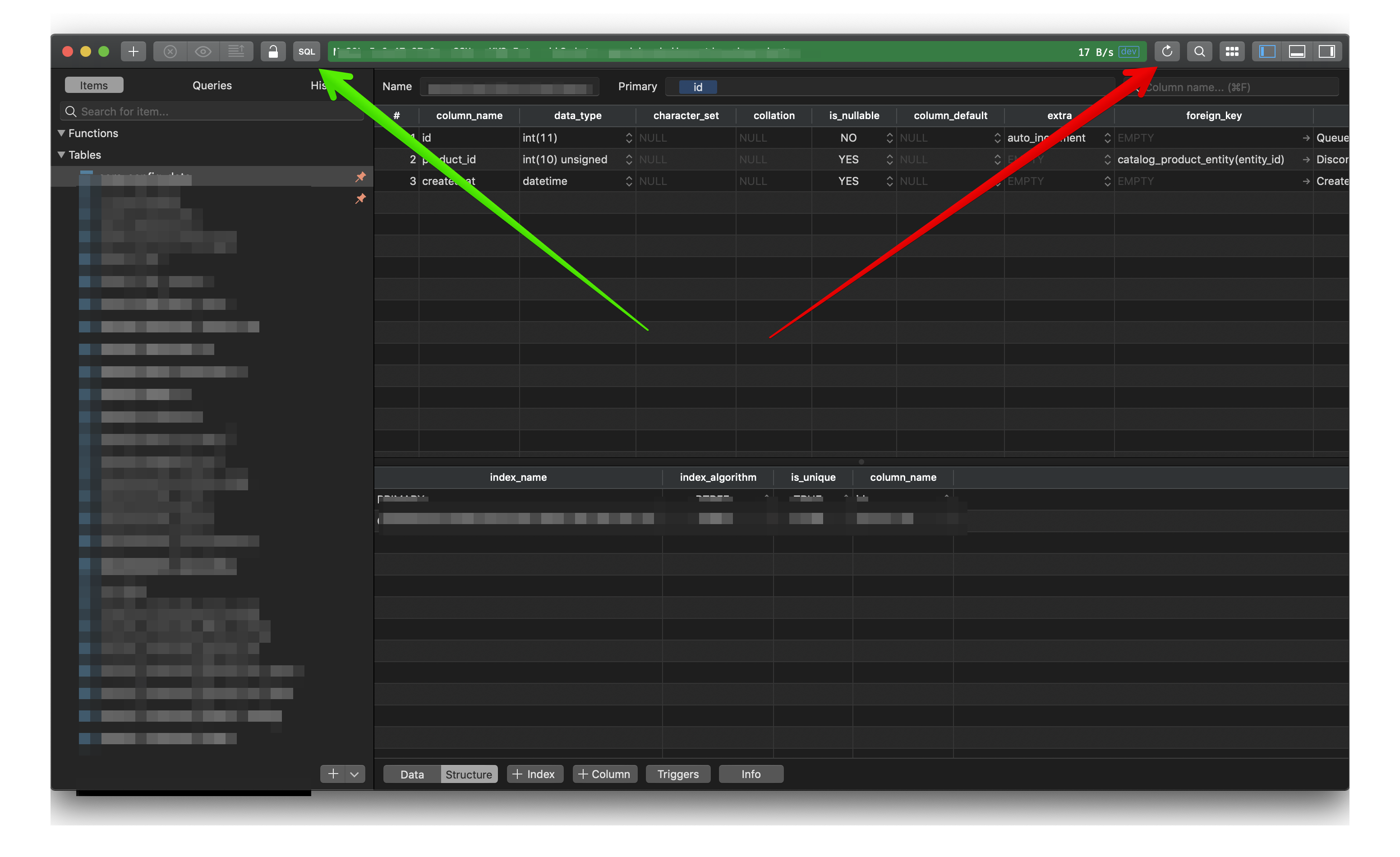Open the chevron menu beside the sidebar plus button
Viewport: 1400px width, 857px height.
point(355,774)
